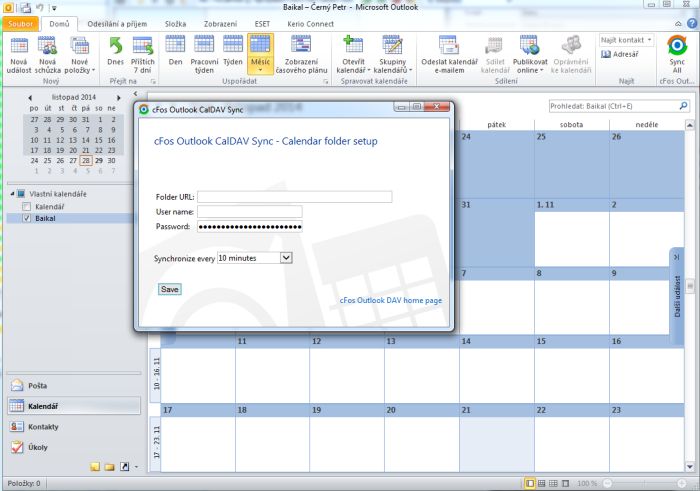Screen dimensions: 700x491
Task: Switch to the Den (day) view
Action: click(x=175, y=51)
